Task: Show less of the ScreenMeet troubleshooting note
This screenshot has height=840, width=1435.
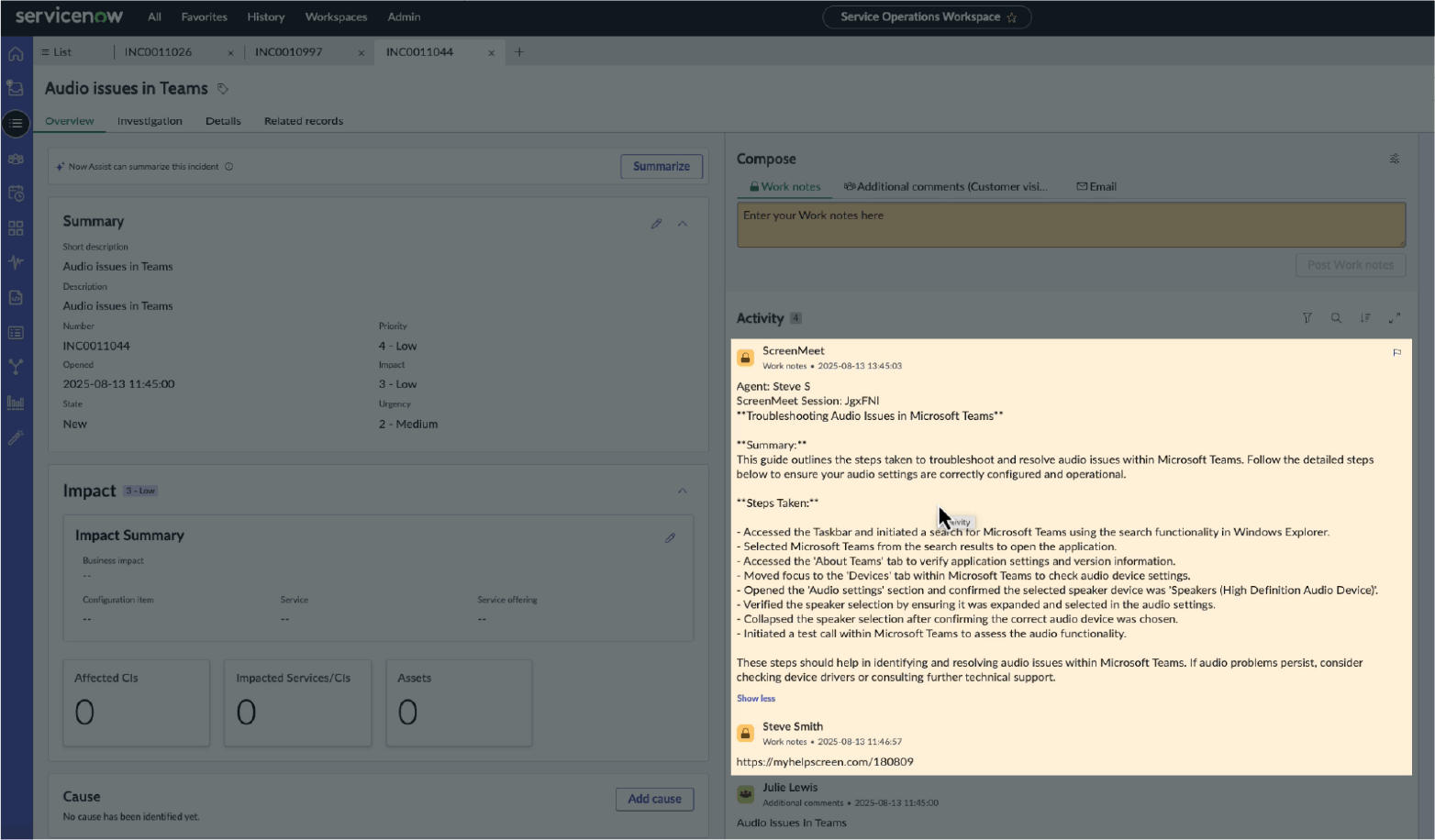Action: pos(755,698)
